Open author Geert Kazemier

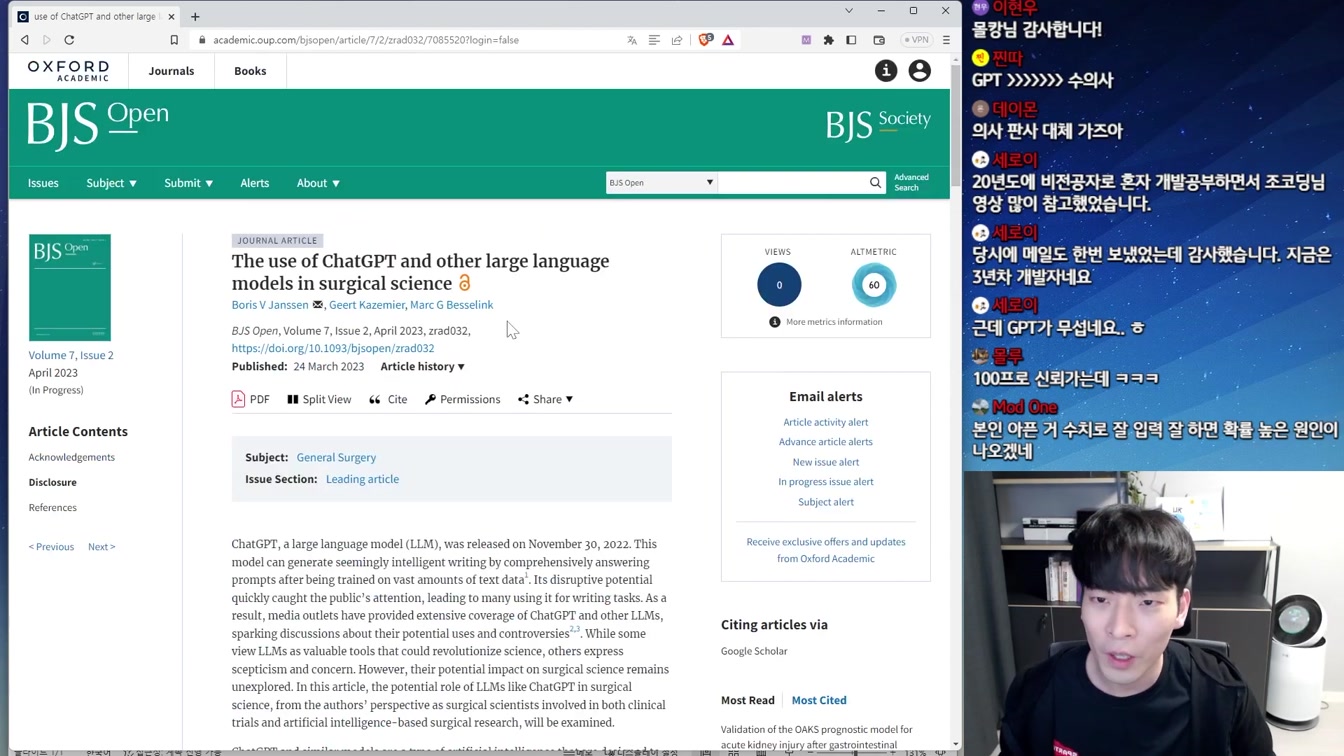point(367,305)
